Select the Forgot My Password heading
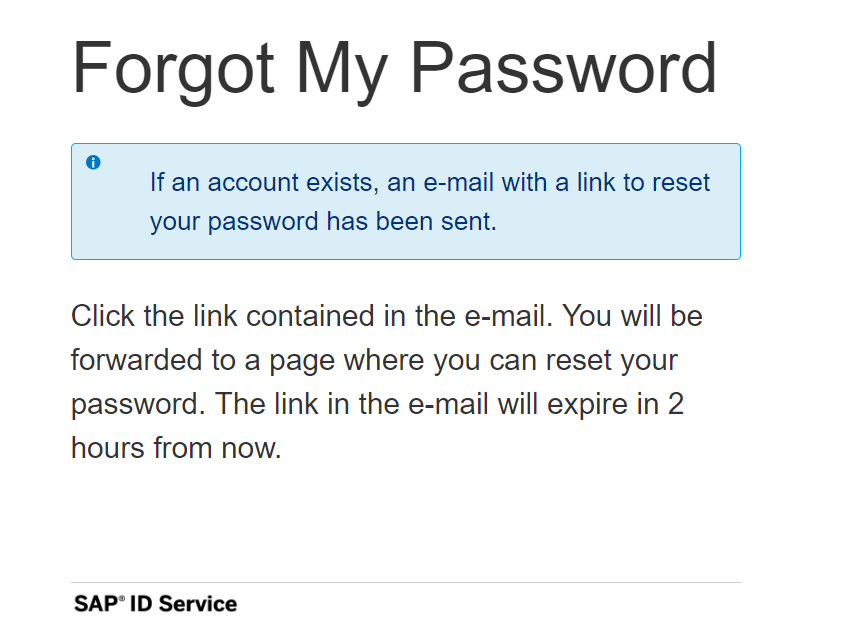Viewport: 845px width, 636px height. point(394,70)
